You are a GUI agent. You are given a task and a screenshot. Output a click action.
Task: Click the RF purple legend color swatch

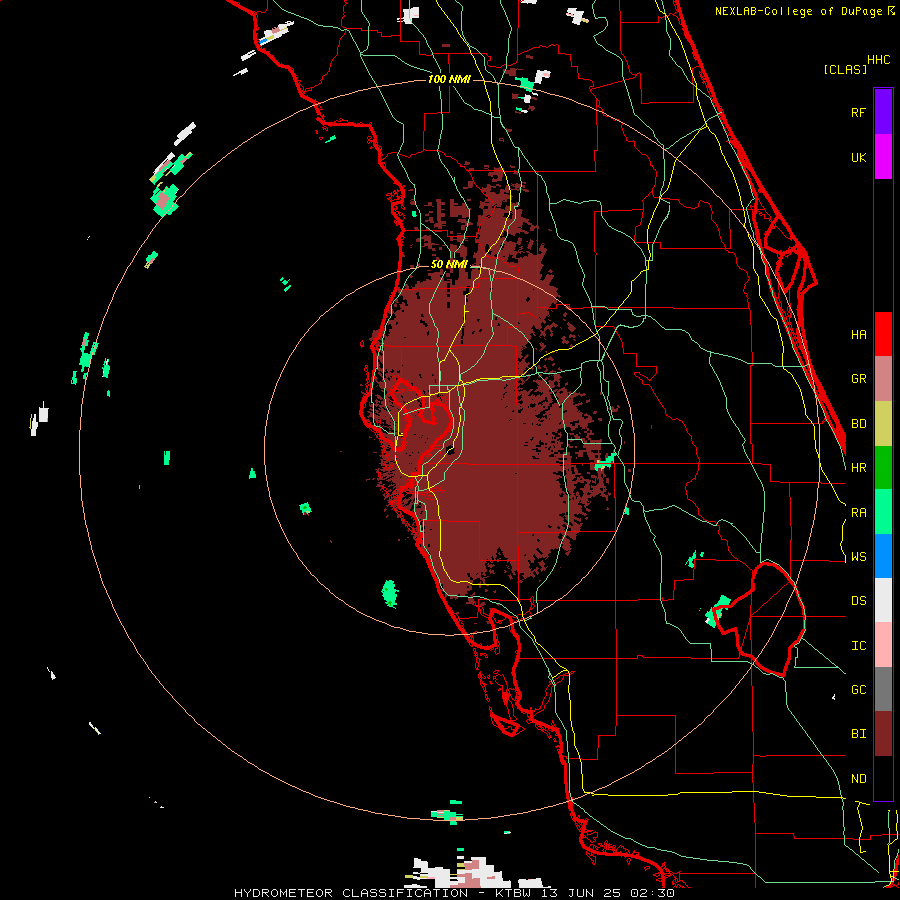coord(883,112)
